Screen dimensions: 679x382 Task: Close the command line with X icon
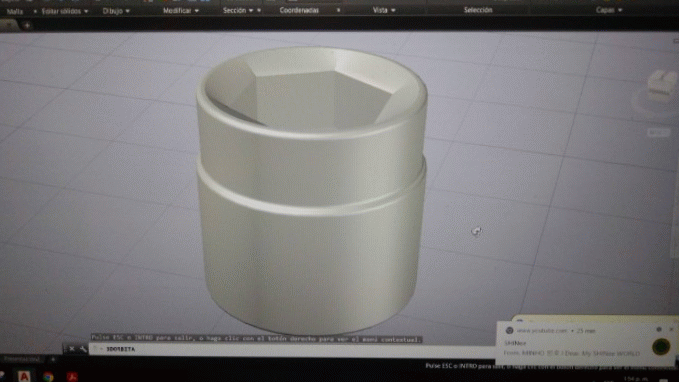(72, 349)
